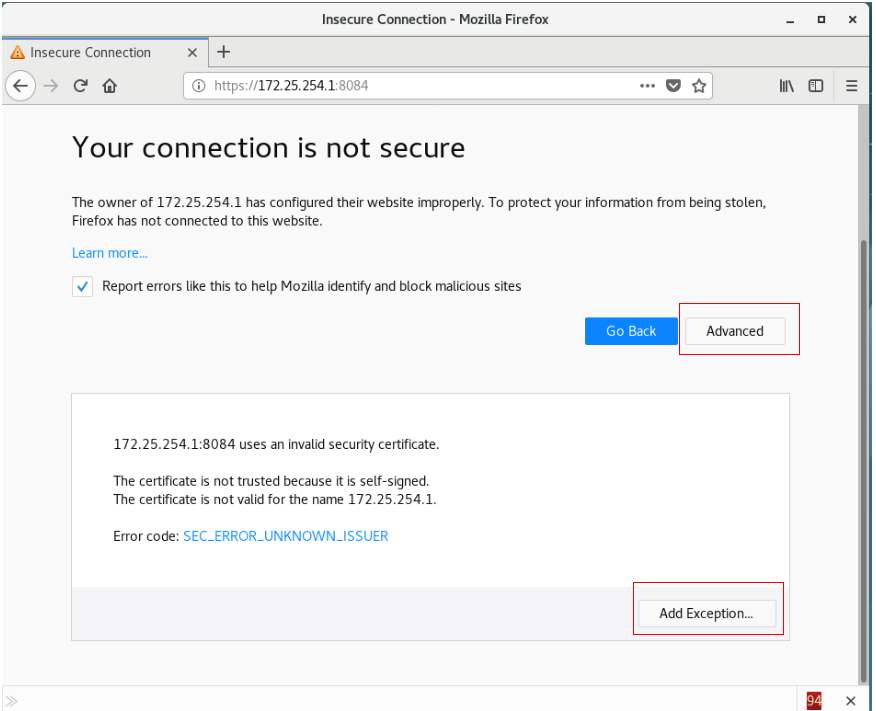Image resolution: width=876 pixels, height=711 pixels.
Task: Minimize the Firefox window
Action: (790, 20)
